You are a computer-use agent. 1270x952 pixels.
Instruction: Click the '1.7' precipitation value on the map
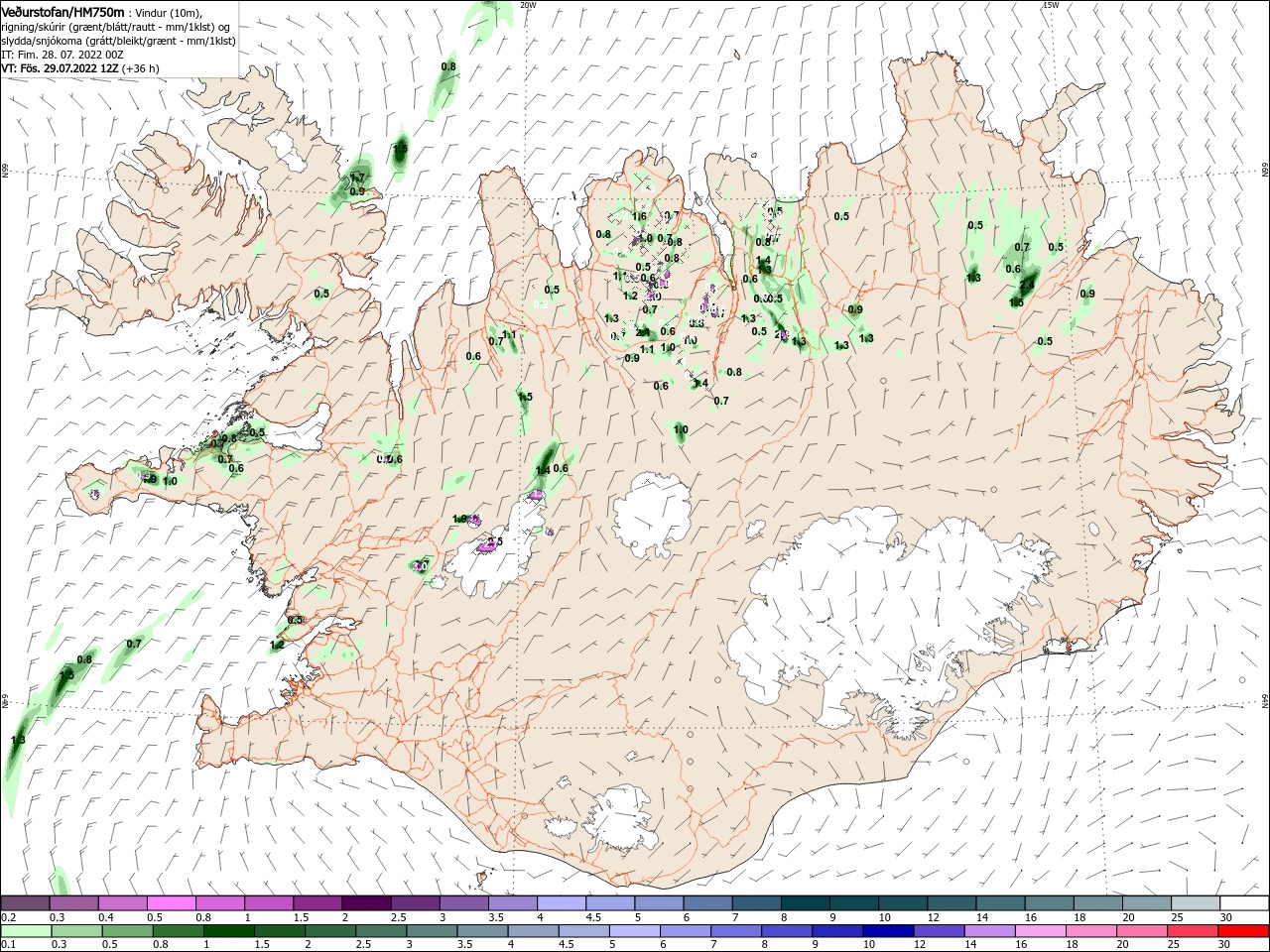tap(358, 178)
